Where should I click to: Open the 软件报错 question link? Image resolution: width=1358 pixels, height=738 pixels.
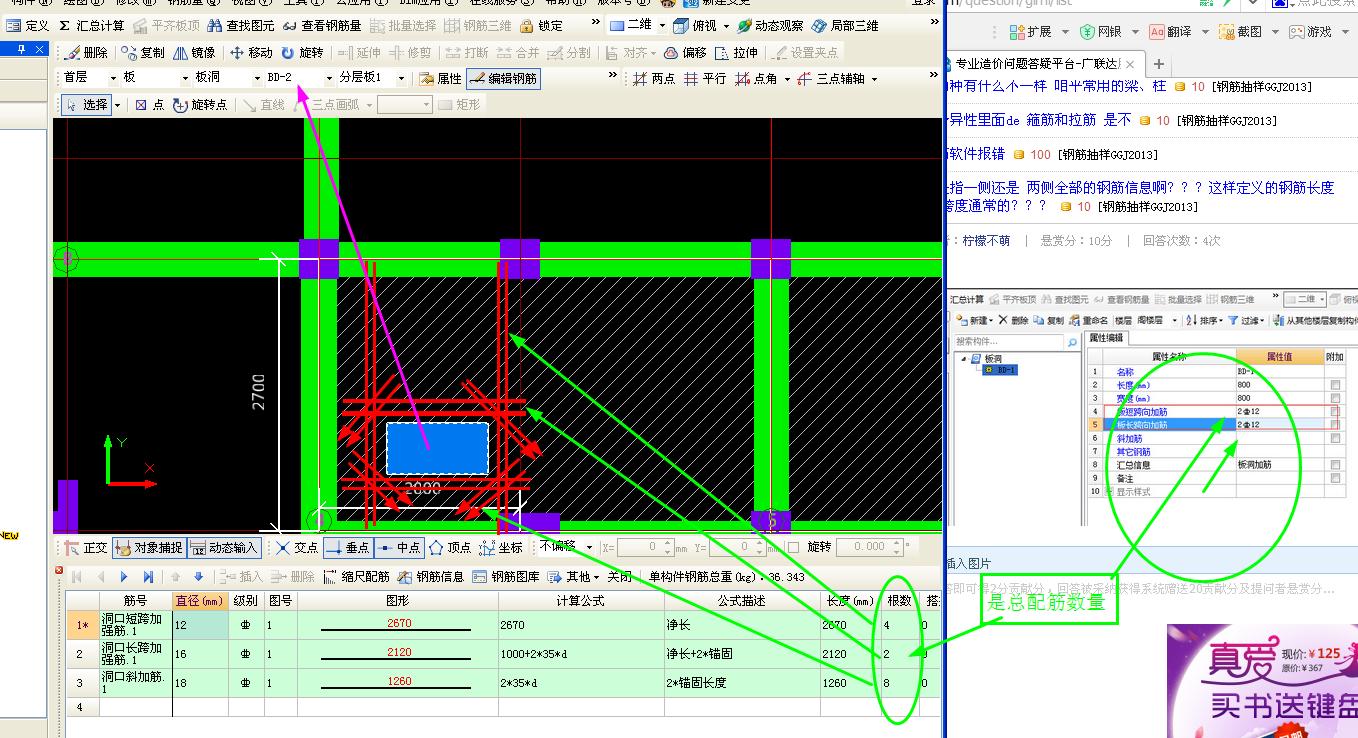point(975,154)
